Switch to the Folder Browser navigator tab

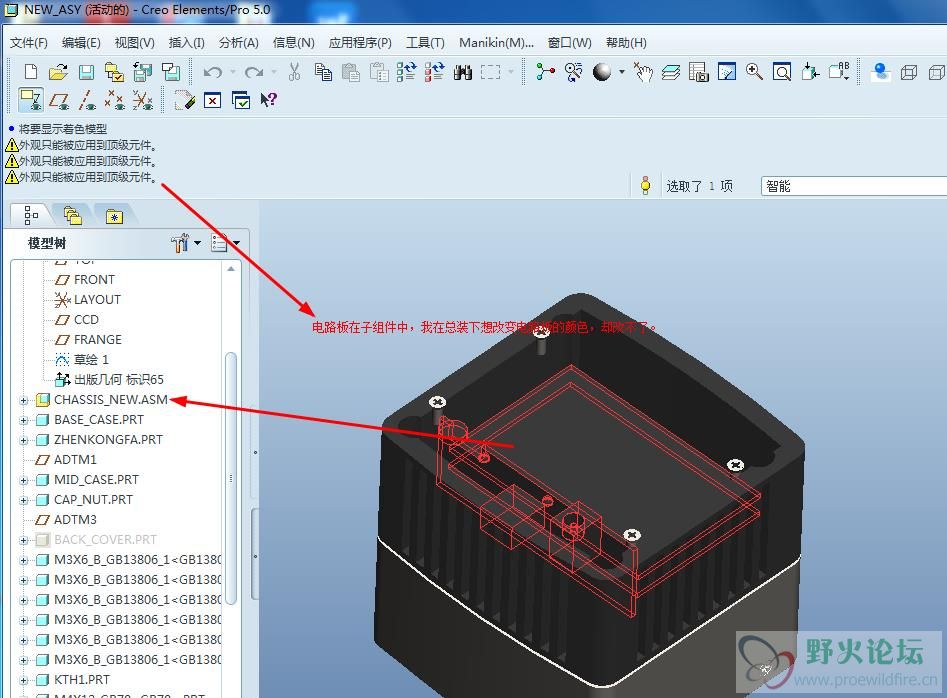point(72,215)
